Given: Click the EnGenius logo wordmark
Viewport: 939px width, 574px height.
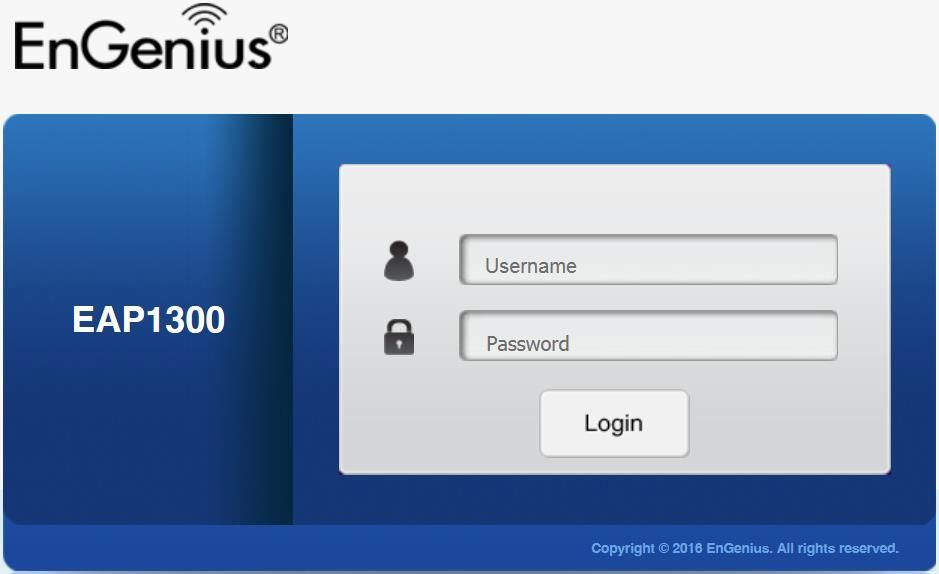Looking at the screenshot, I should 150,37.
